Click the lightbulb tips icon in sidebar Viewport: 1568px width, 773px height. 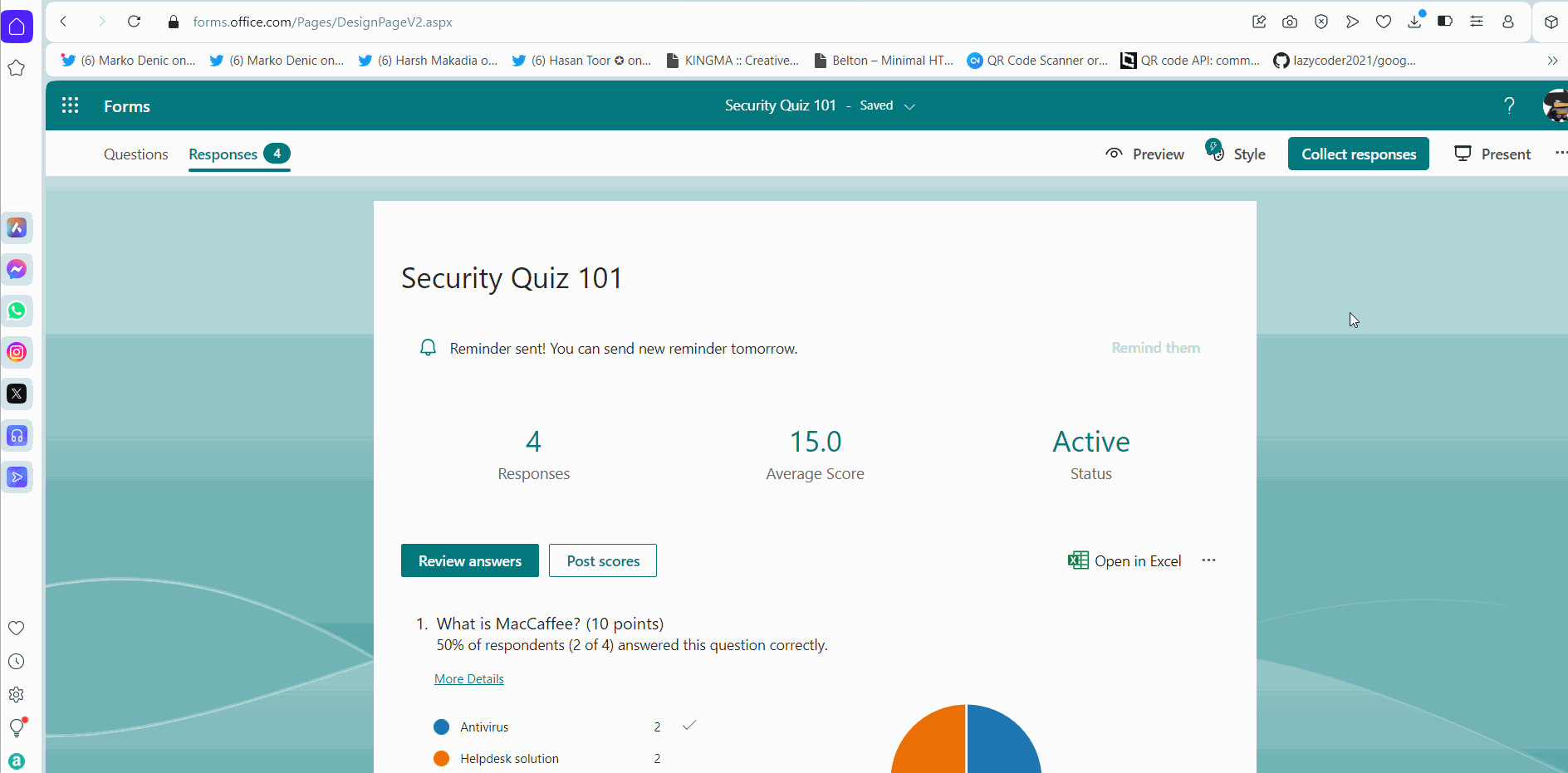point(17,727)
